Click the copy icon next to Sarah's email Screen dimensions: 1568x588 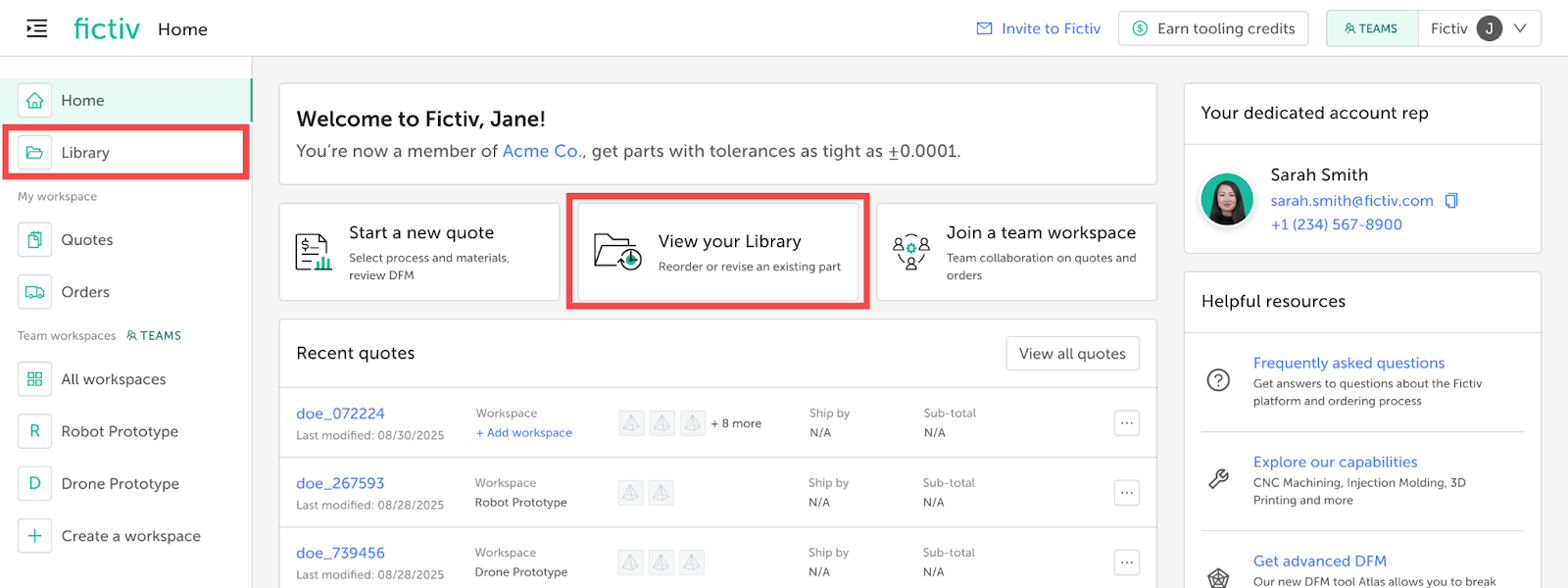coord(1451,201)
